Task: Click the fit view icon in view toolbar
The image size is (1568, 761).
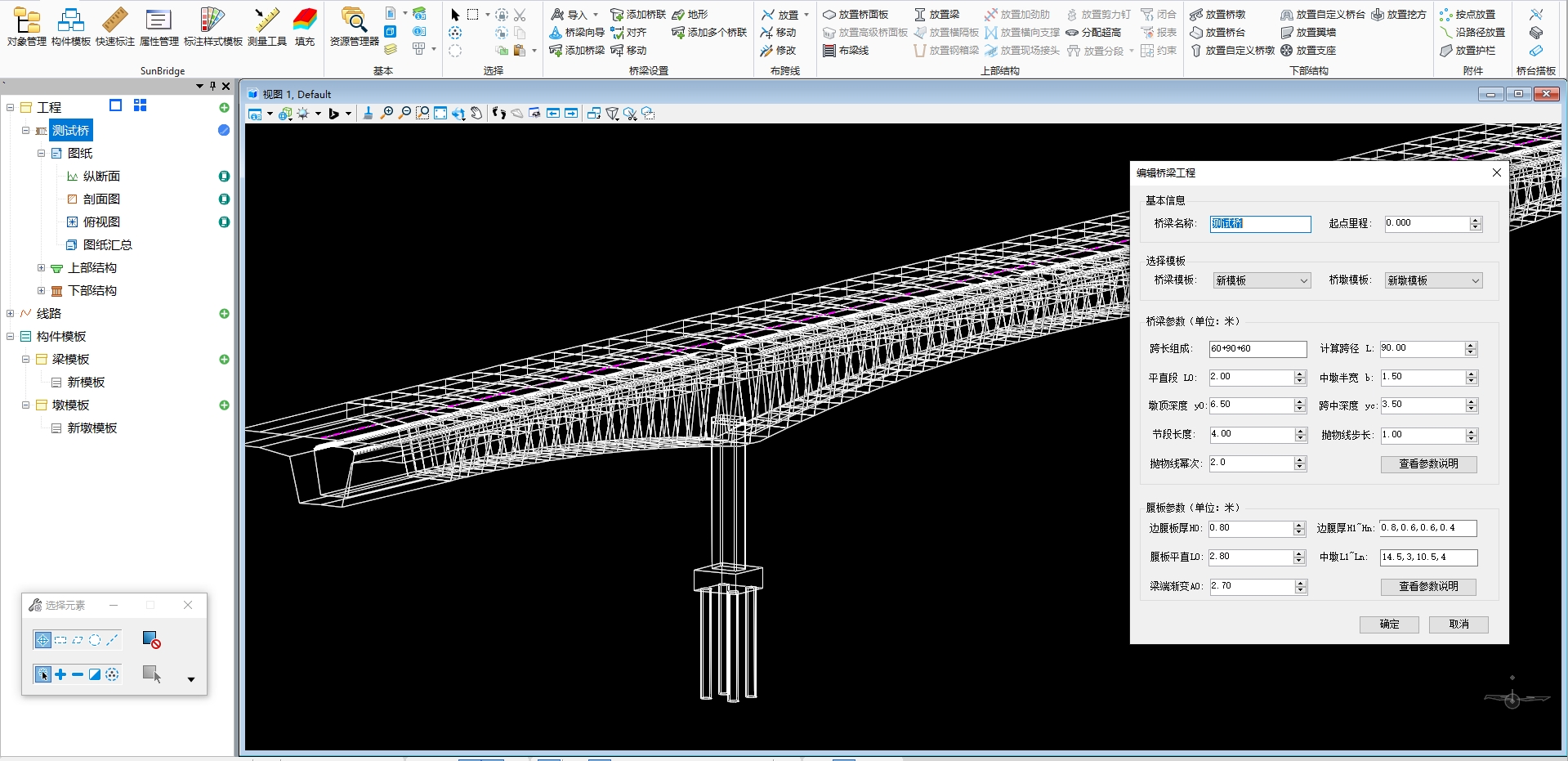Action: pyautogui.click(x=440, y=114)
